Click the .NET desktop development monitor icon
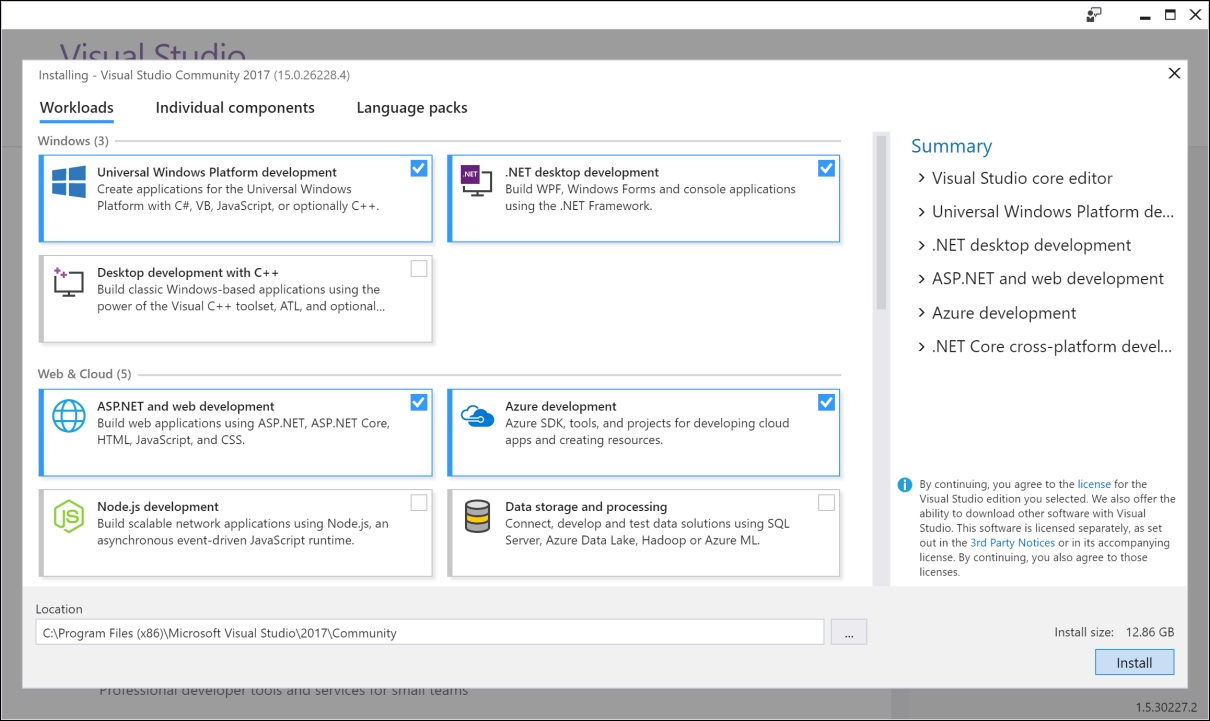 (476, 181)
